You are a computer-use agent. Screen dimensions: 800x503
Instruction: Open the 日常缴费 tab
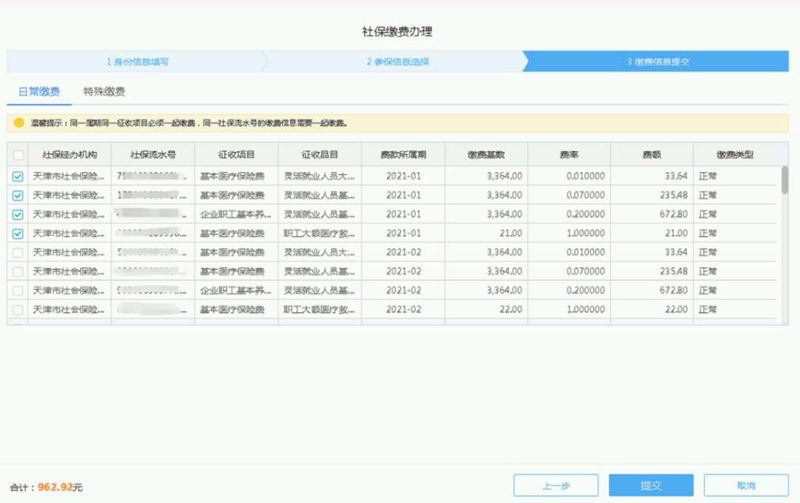point(39,92)
